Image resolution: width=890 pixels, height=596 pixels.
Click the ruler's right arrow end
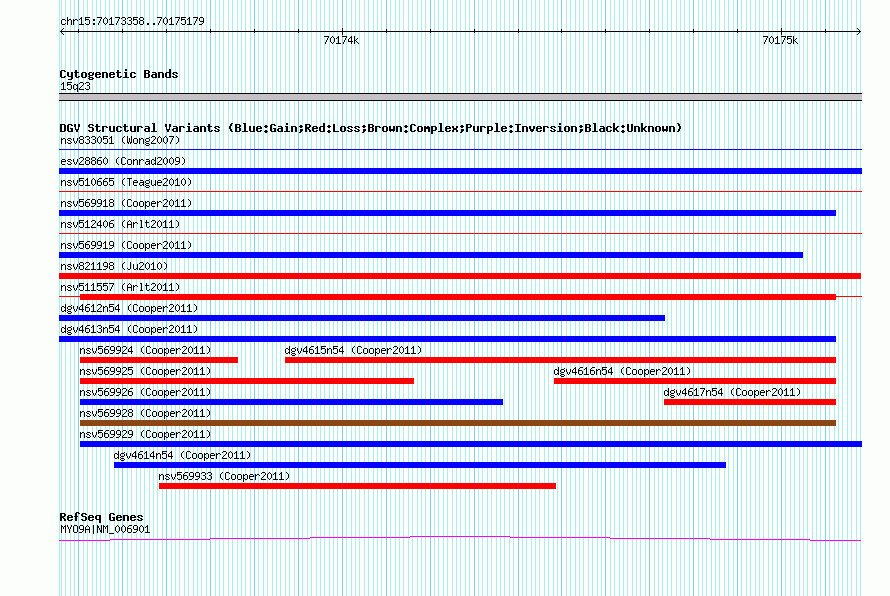coord(859,31)
